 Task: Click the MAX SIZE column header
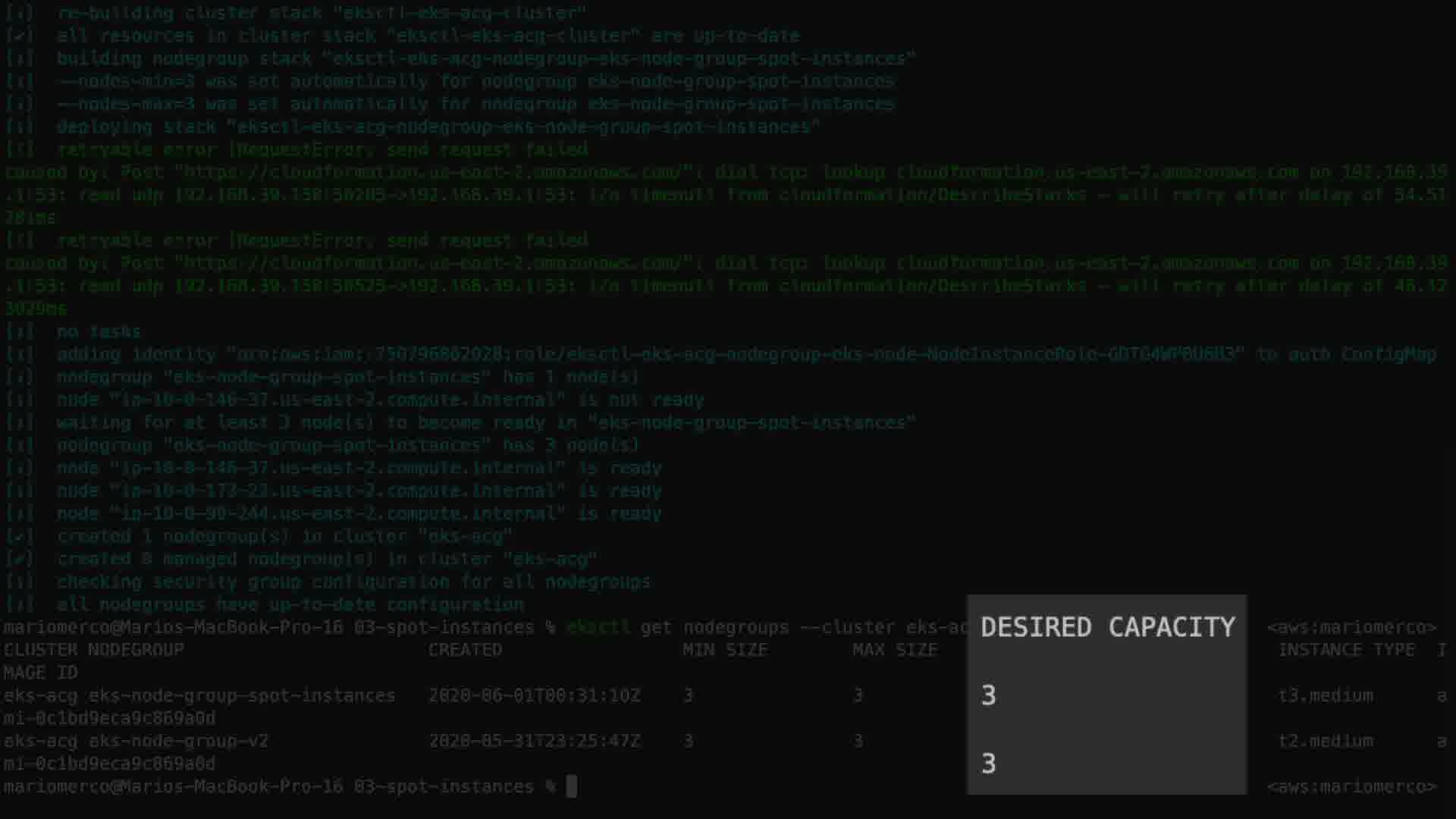(x=895, y=650)
